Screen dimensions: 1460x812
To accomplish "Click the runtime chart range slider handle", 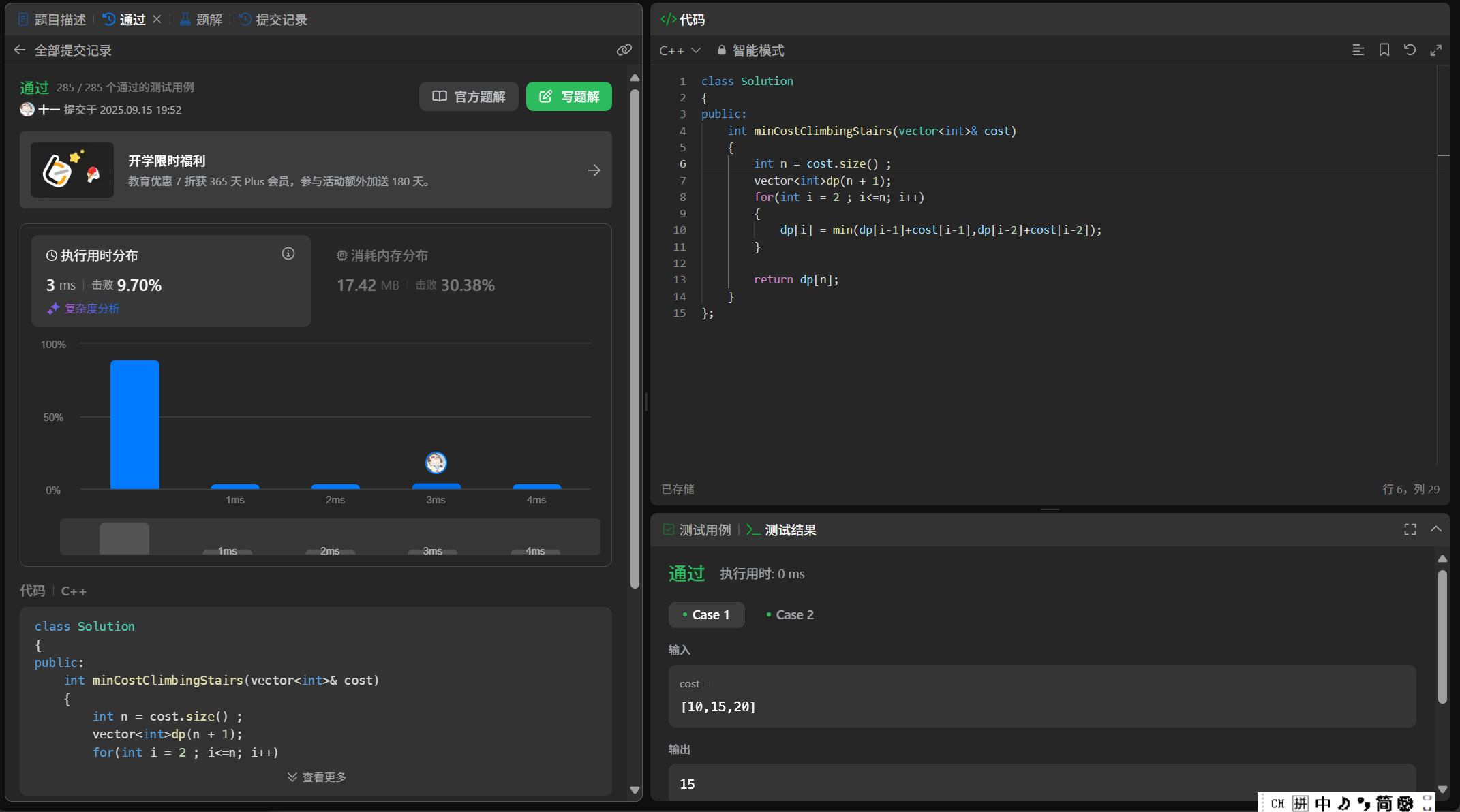I will (124, 538).
